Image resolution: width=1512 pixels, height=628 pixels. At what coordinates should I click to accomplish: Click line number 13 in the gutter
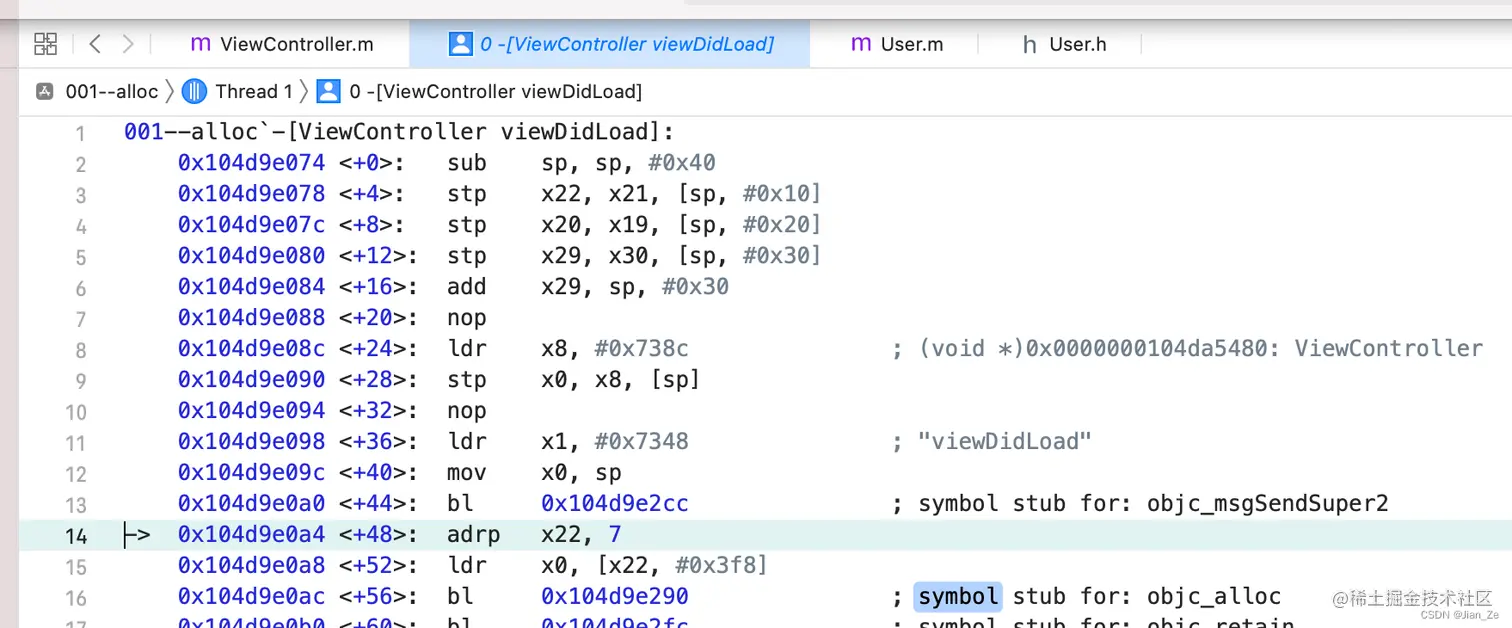click(x=76, y=504)
